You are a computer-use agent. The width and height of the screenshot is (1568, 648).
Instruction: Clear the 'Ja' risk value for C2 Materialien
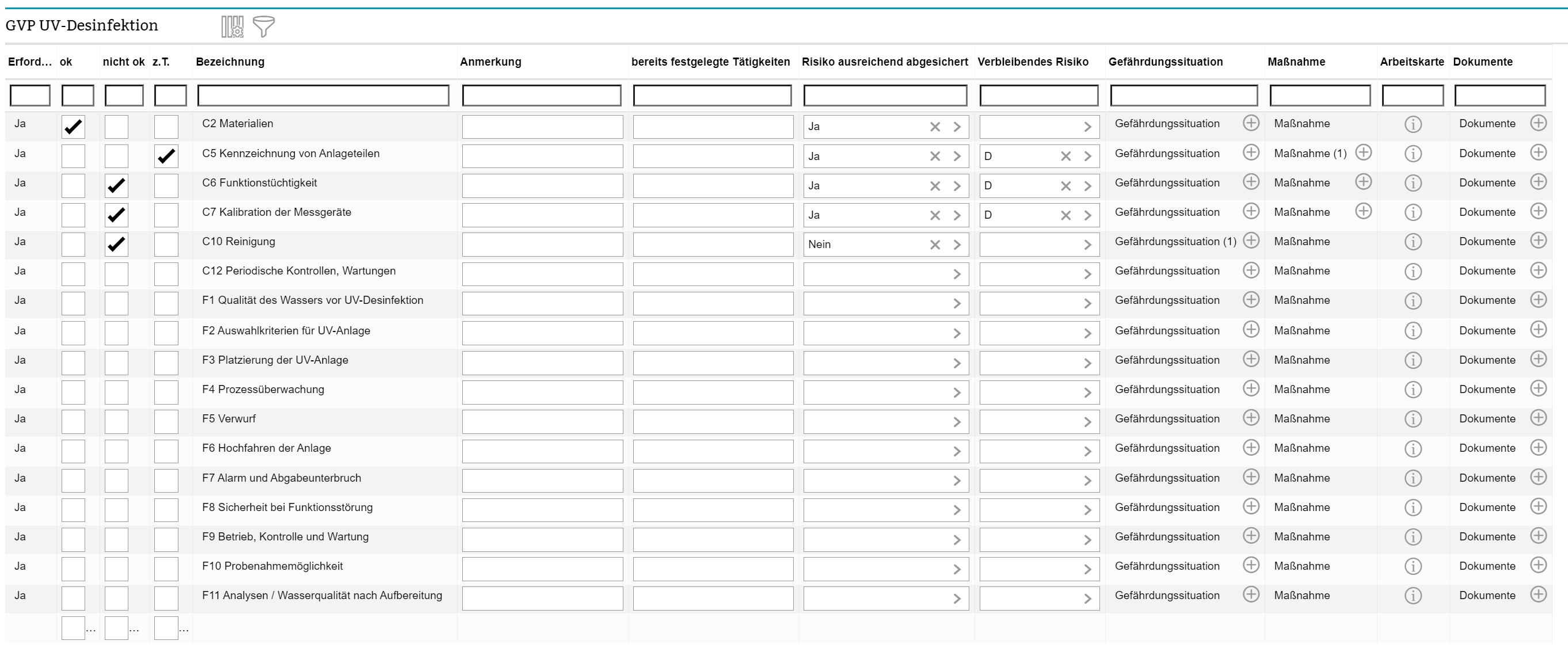click(x=935, y=127)
